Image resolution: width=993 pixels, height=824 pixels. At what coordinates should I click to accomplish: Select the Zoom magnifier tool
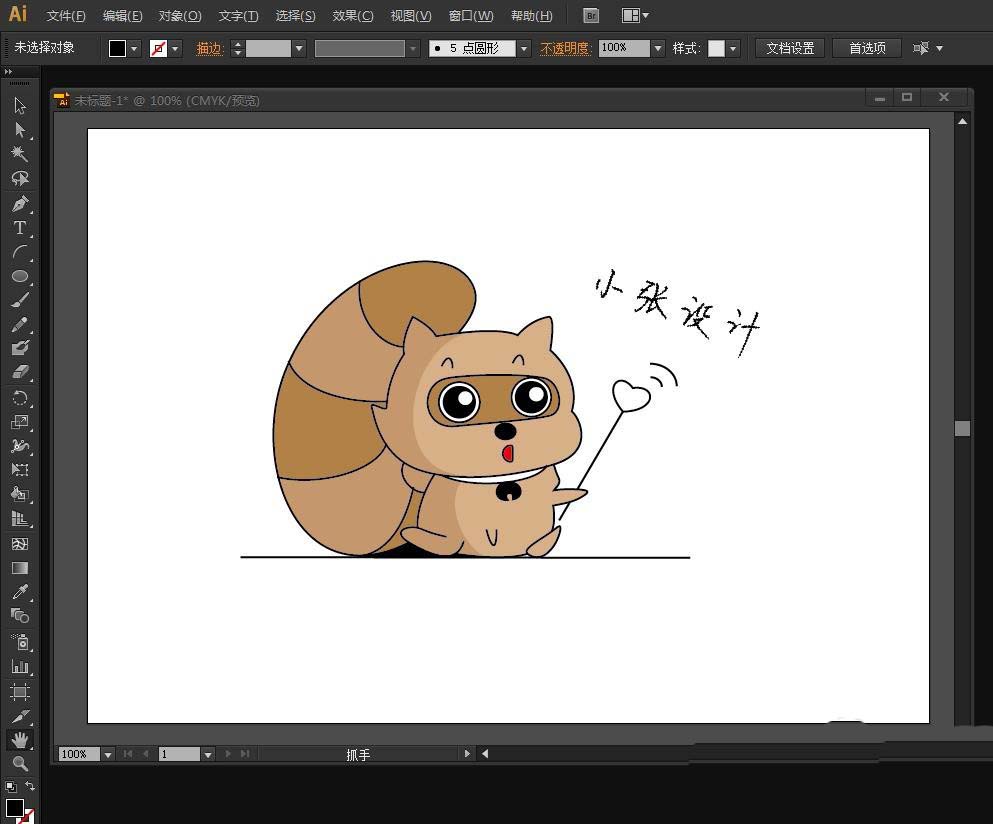(x=19, y=763)
